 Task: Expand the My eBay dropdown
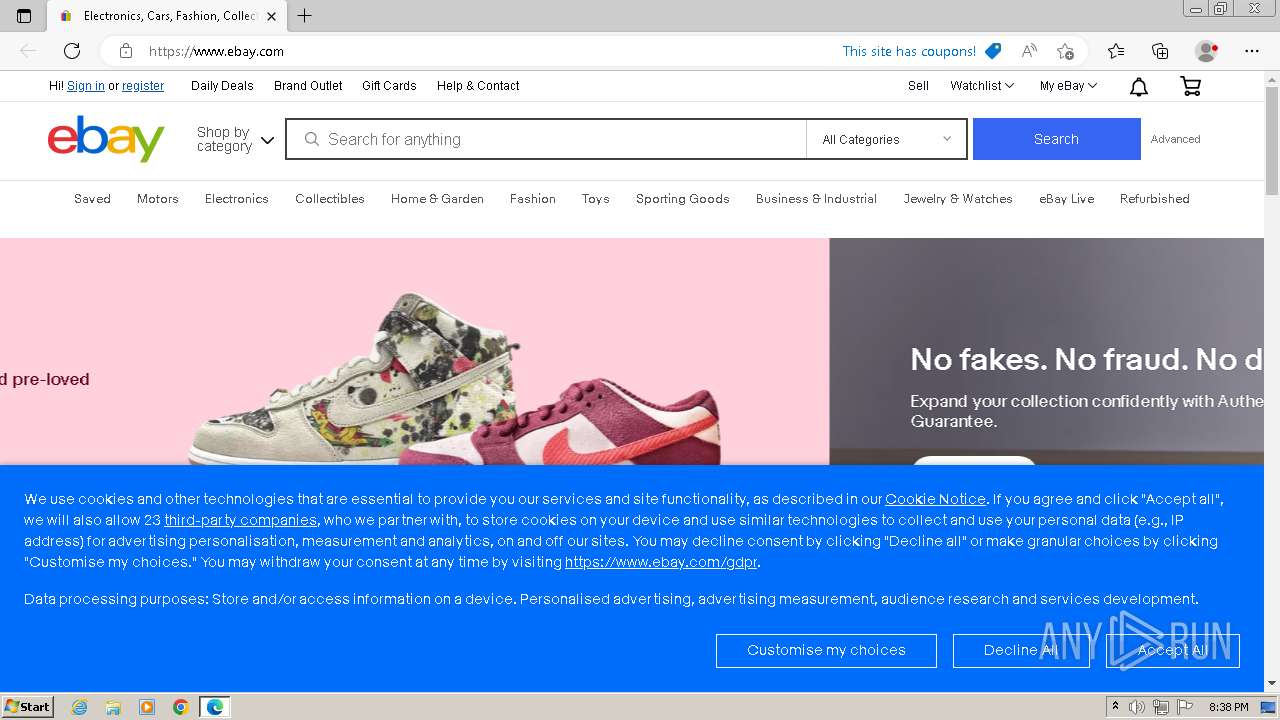click(x=1068, y=86)
